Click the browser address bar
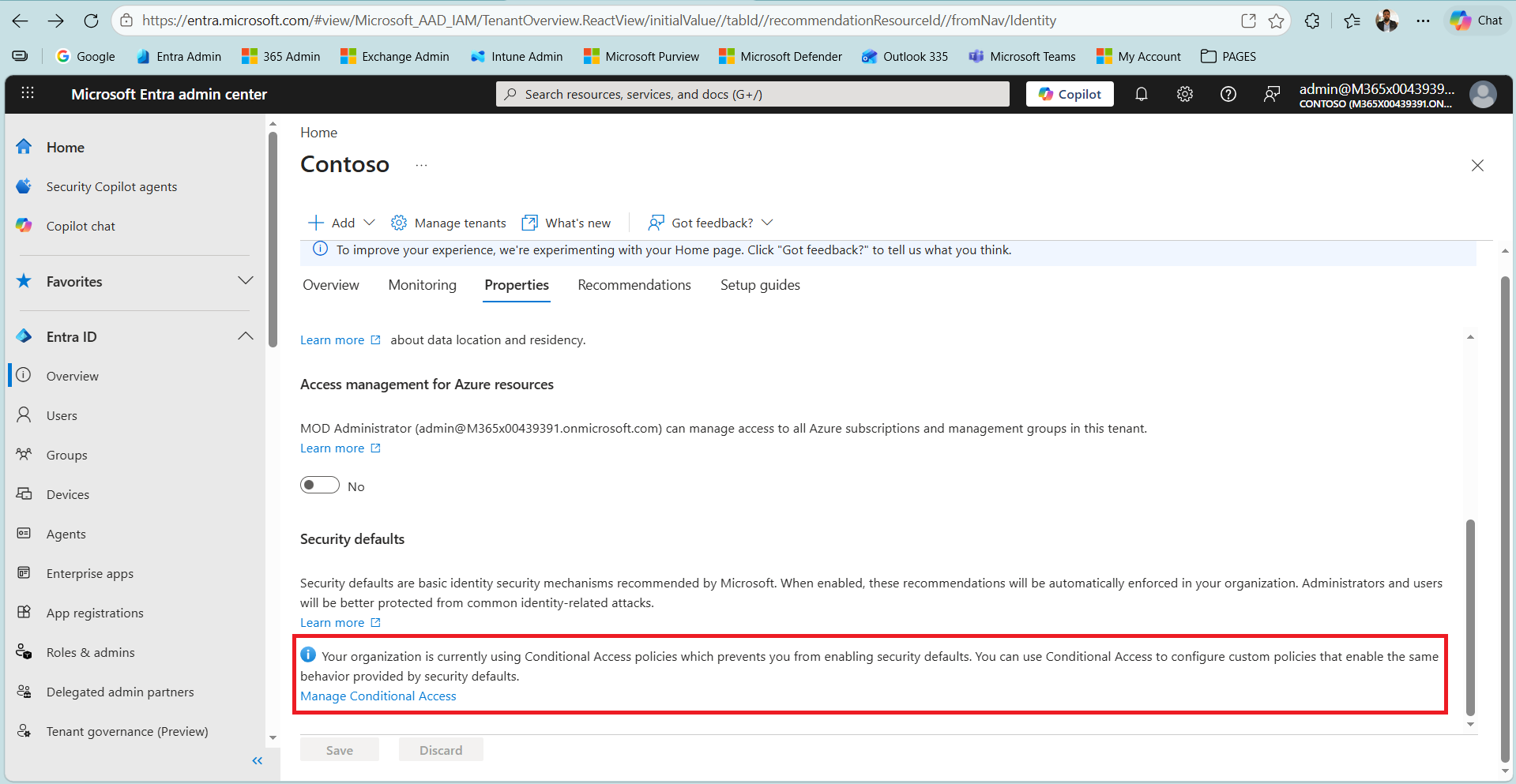The width and height of the screenshot is (1516, 784). 598,21
